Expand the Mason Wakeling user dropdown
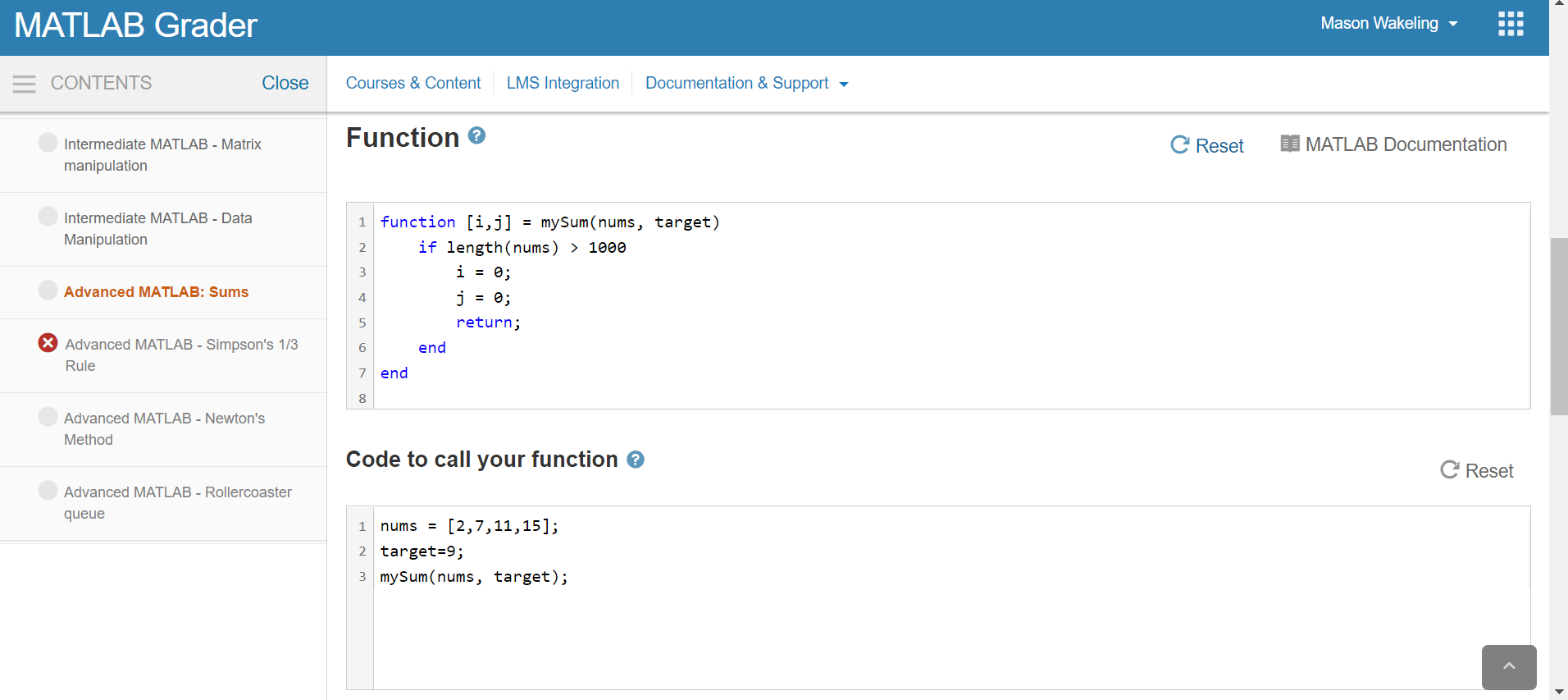 (x=1388, y=24)
